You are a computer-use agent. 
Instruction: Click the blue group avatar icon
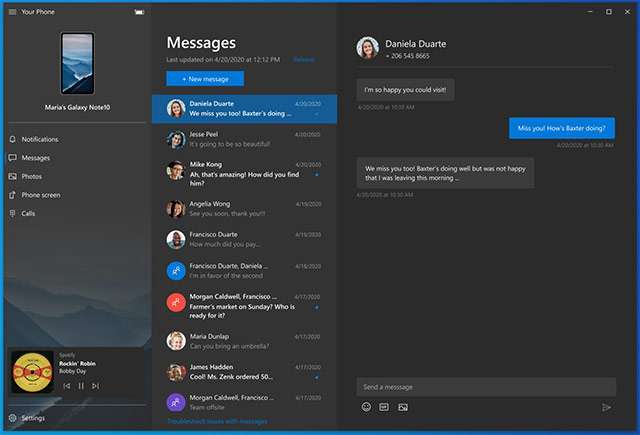pyautogui.click(x=176, y=271)
